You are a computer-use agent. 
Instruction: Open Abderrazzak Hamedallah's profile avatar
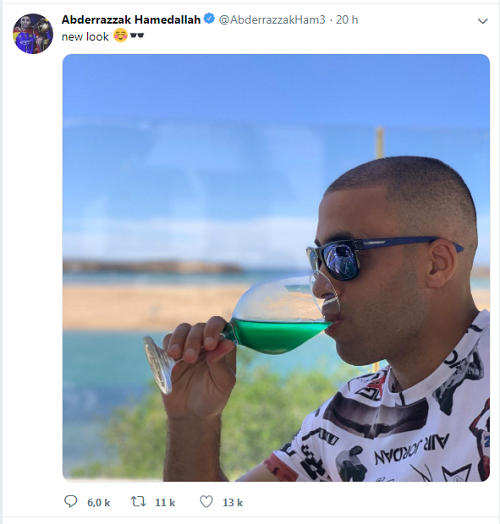point(33,33)
